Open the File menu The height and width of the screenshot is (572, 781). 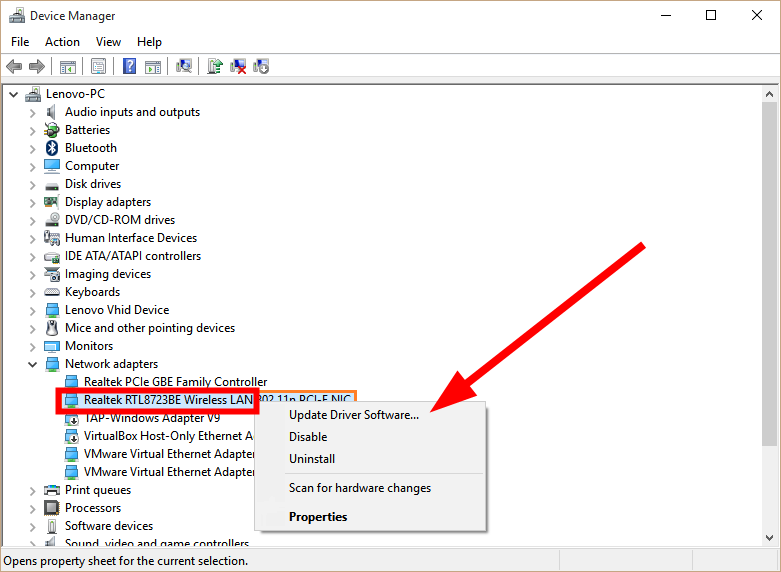pos(20,42)
